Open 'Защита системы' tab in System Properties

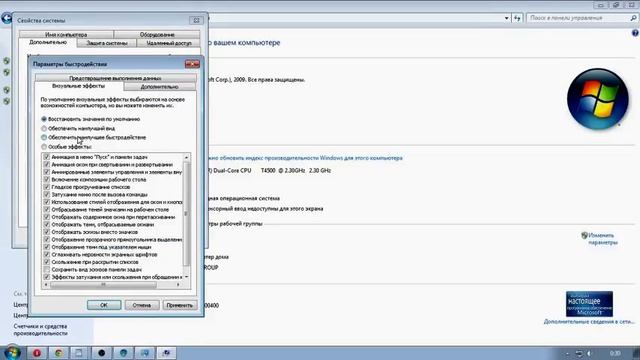107,43
